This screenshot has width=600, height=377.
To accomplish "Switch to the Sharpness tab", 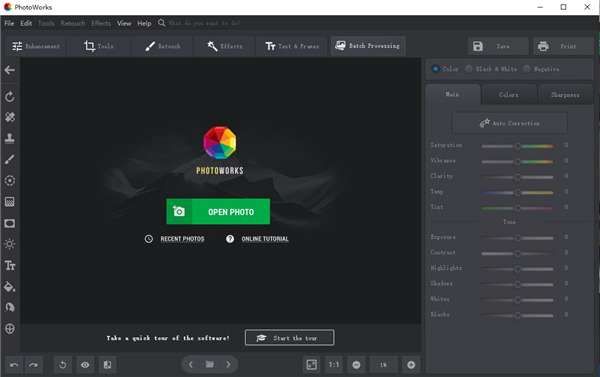I will (x=565, y=95).
